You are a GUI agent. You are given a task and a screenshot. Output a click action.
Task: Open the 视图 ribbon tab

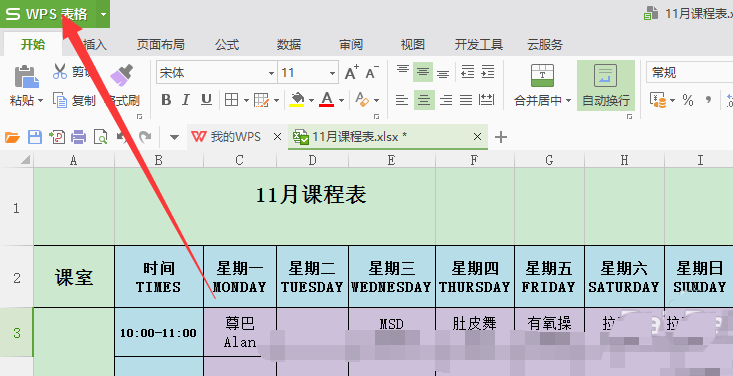(413, 44)
